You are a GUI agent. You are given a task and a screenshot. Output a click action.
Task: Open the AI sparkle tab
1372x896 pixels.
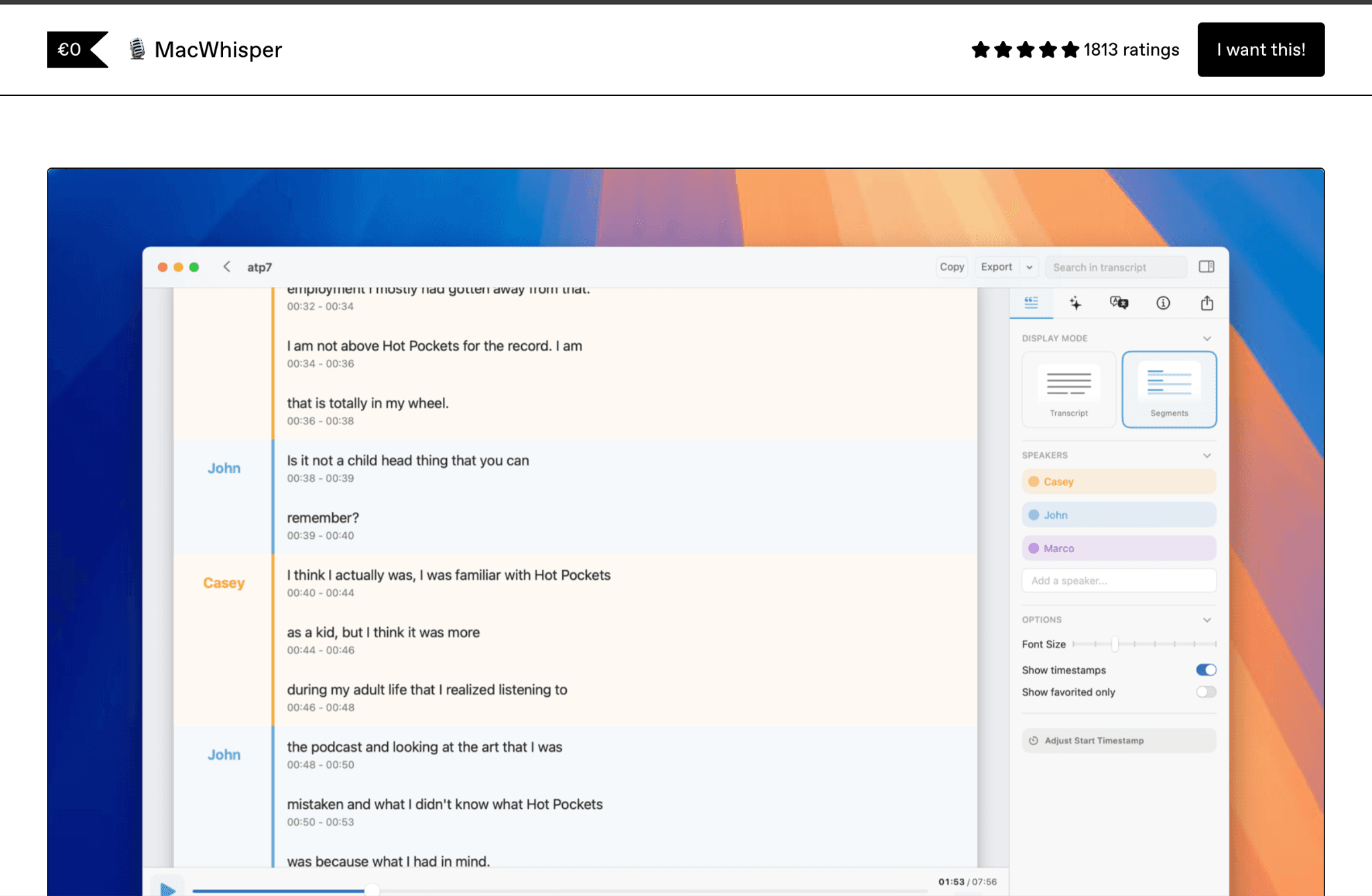[1075, 303]
